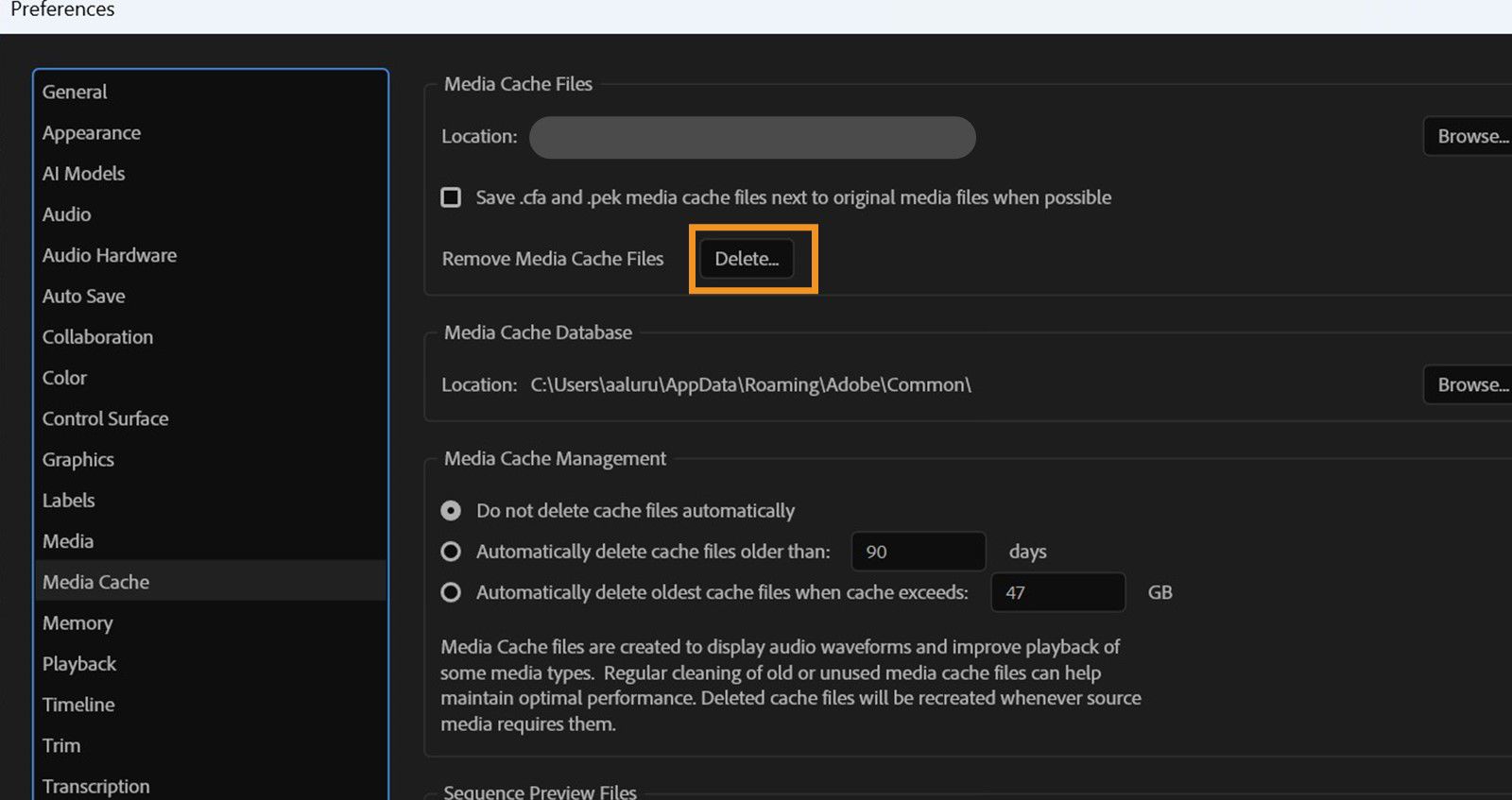Open Transcription settings
The image size is (1512, 800).
point(95,786)
